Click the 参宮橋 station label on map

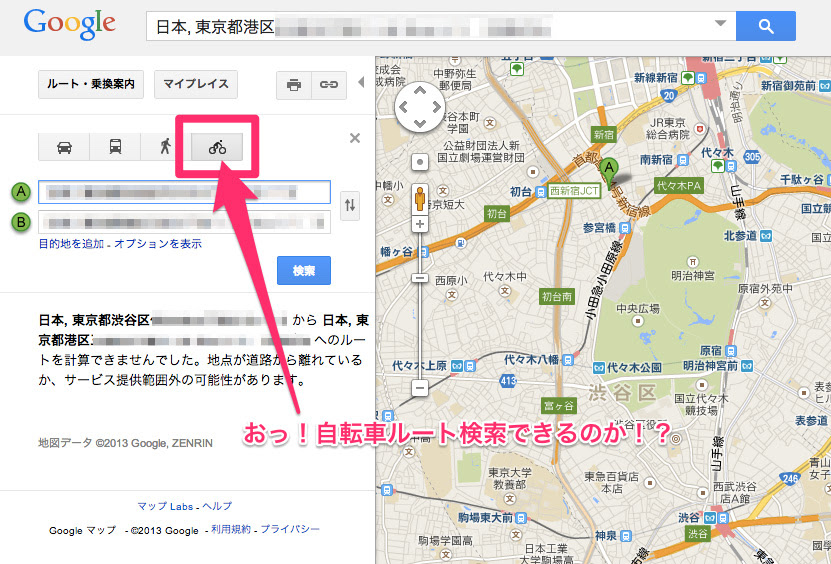point(599,228)
